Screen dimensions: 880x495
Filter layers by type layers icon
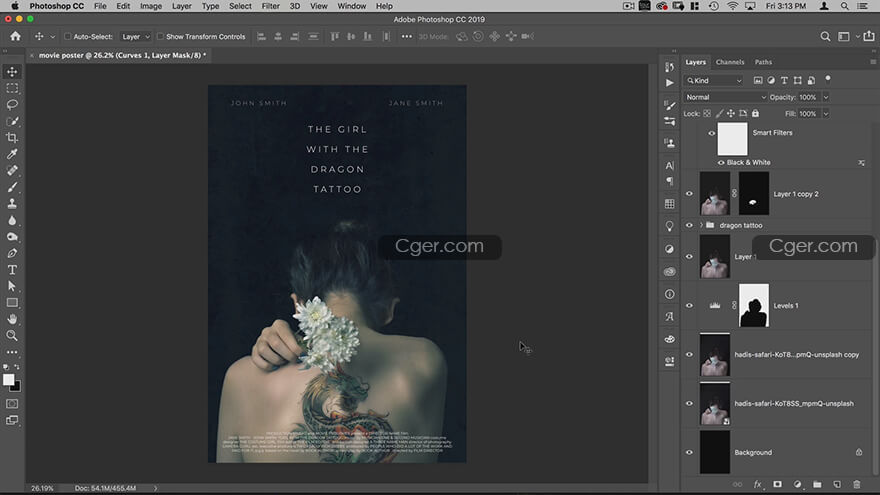pyautogui.click(x=784, y=80)
